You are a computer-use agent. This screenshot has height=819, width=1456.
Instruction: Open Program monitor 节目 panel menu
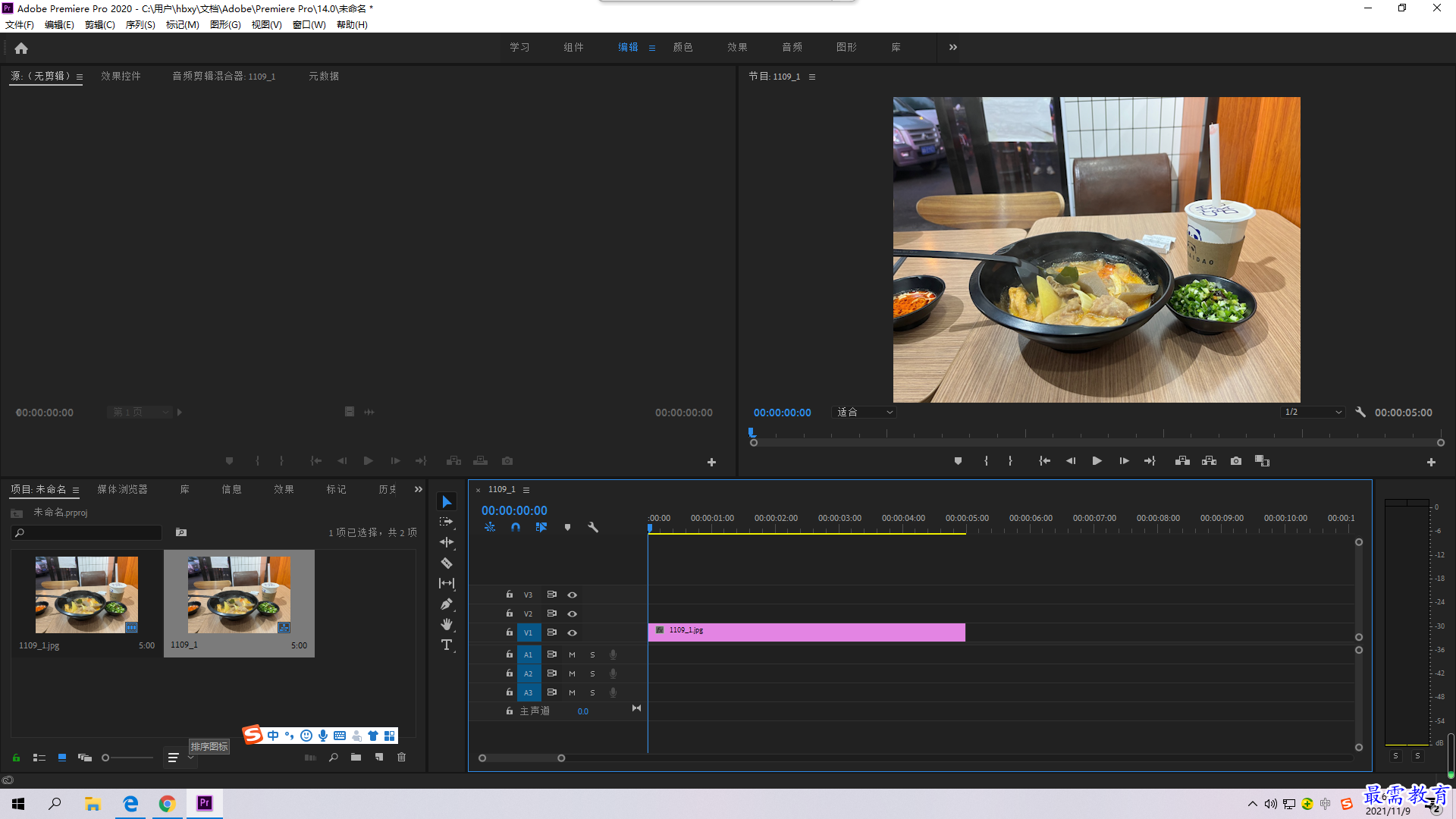[812, 77]
